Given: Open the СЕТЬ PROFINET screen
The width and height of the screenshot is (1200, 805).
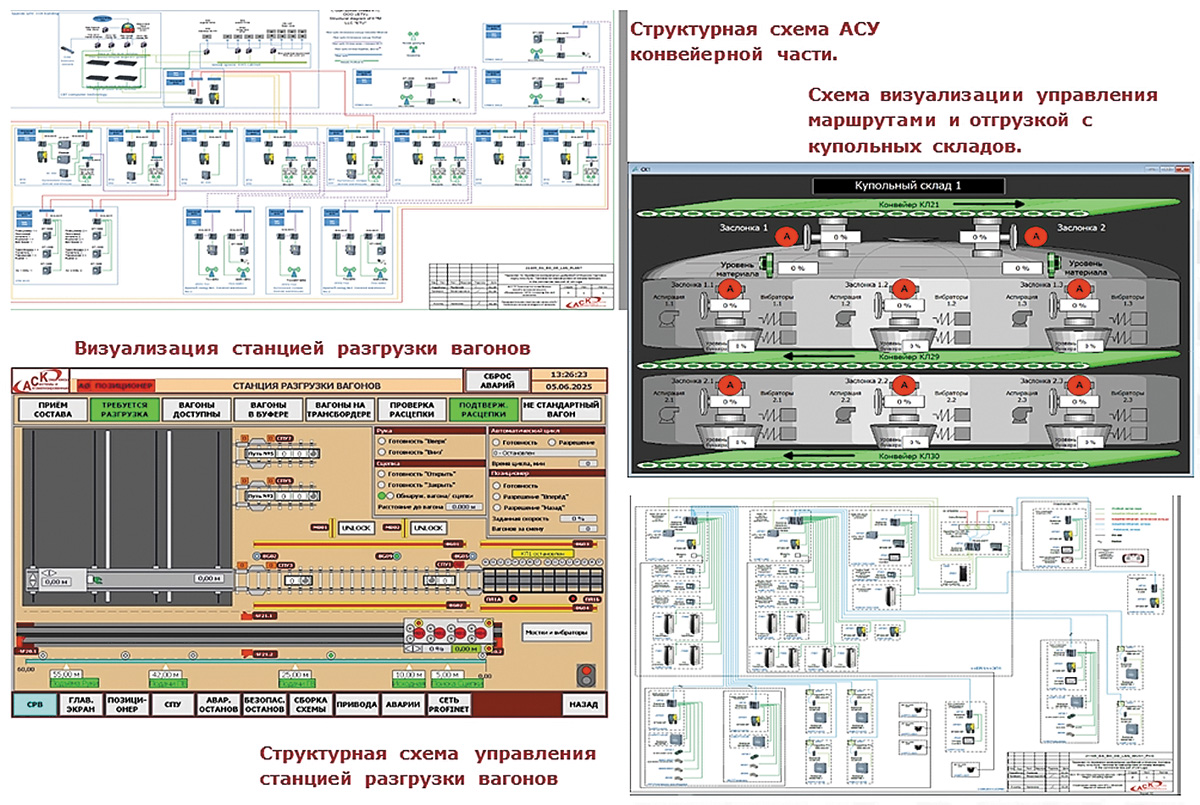Looking at the screenshot, I should pyautogui.click(x=455, y=704).
